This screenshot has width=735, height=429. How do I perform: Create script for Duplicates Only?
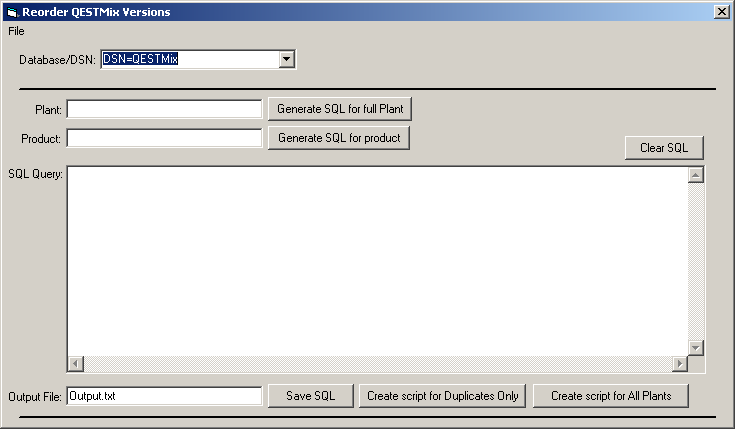click(443, 396)
